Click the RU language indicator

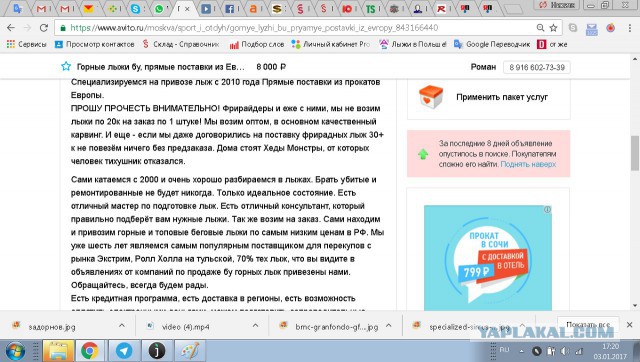(504, 350)
